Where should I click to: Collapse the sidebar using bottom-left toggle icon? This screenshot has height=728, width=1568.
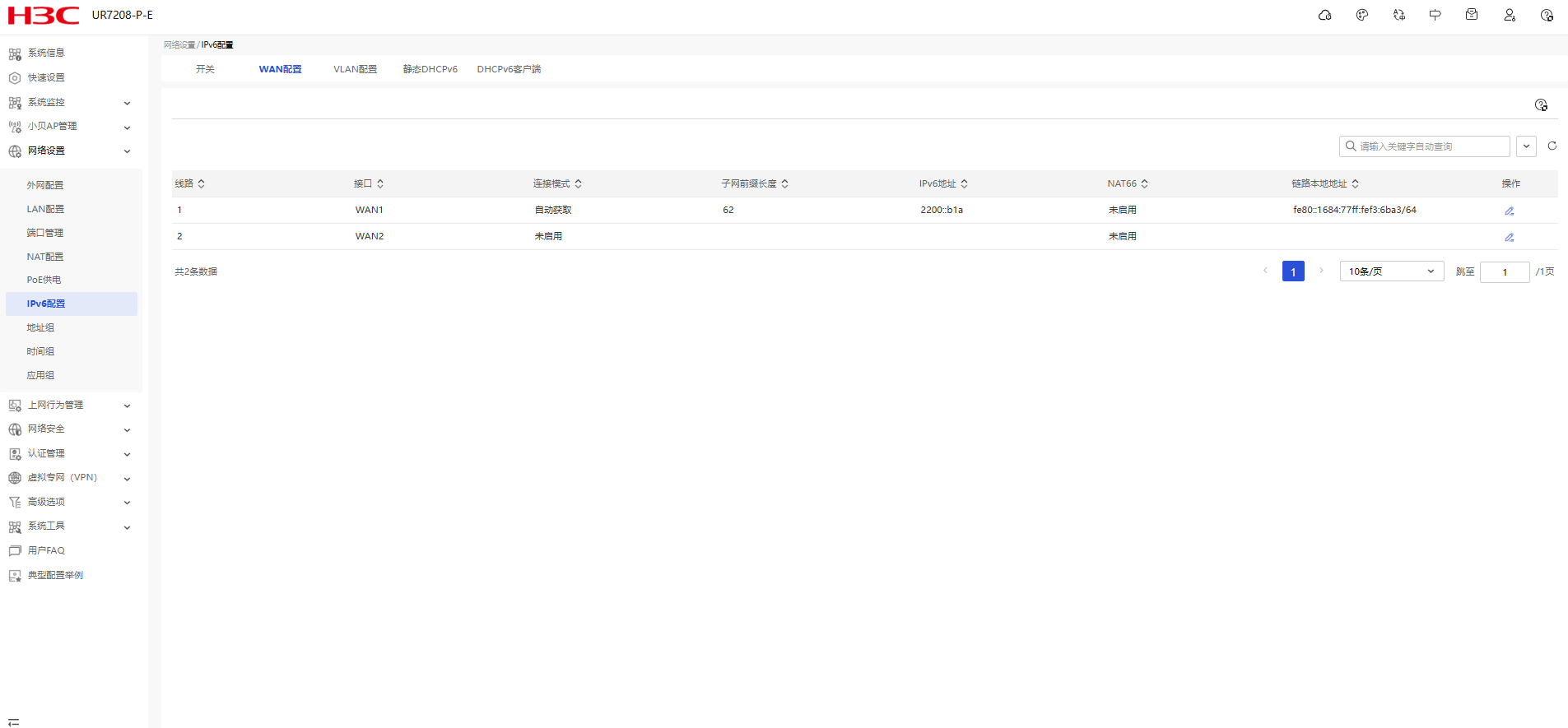13,721
